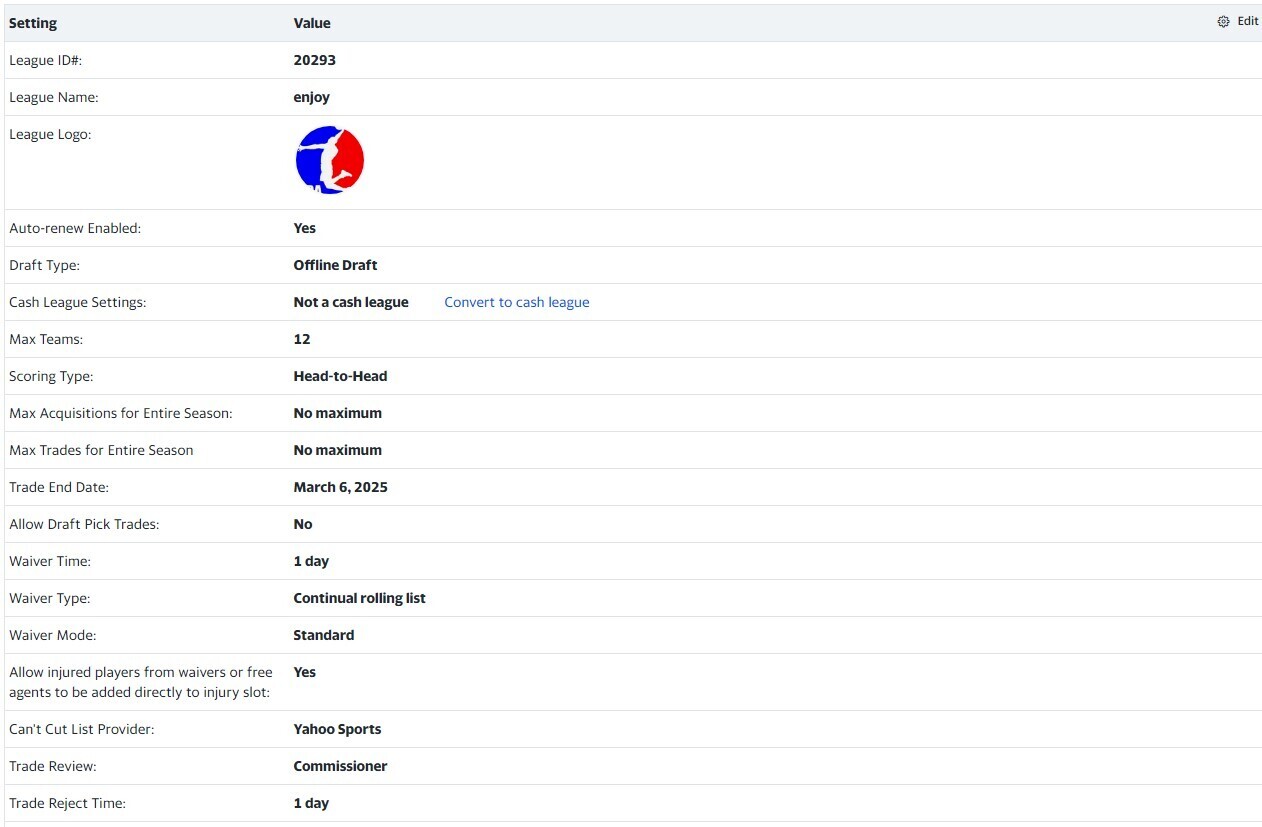Click the Edit gear icon
This screenshot has width=1262, height=827.
click(1223, 22)
